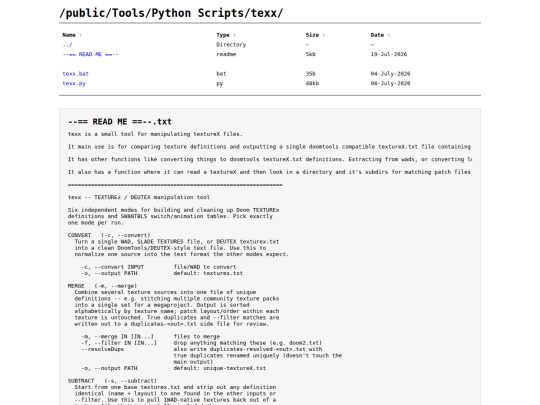Click the page path heading /public/Tools/Python Scripts/texx/
This screenshot has width=540, height=405.
(171, 13)
